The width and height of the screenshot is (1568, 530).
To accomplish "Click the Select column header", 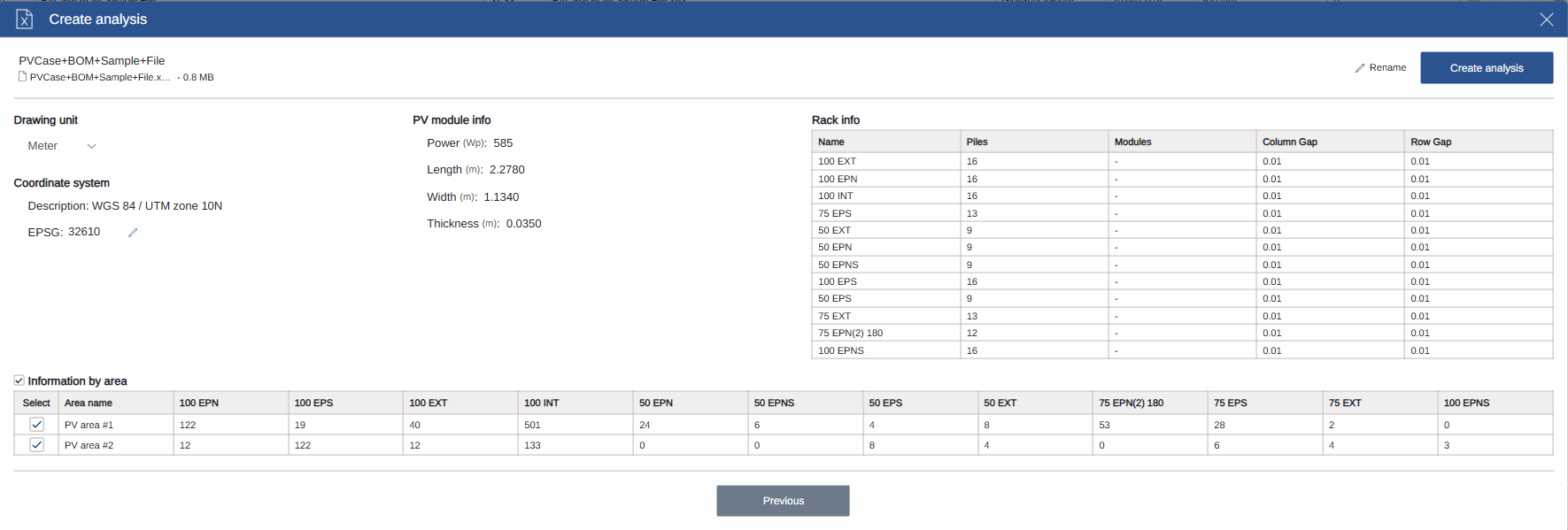I will [36, 403].
